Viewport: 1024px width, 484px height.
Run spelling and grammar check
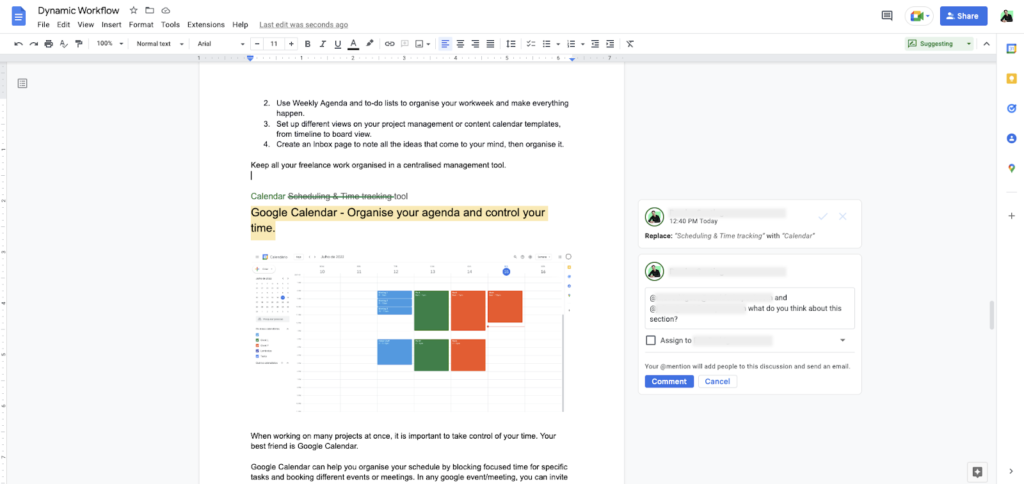(x=63, y=44)
